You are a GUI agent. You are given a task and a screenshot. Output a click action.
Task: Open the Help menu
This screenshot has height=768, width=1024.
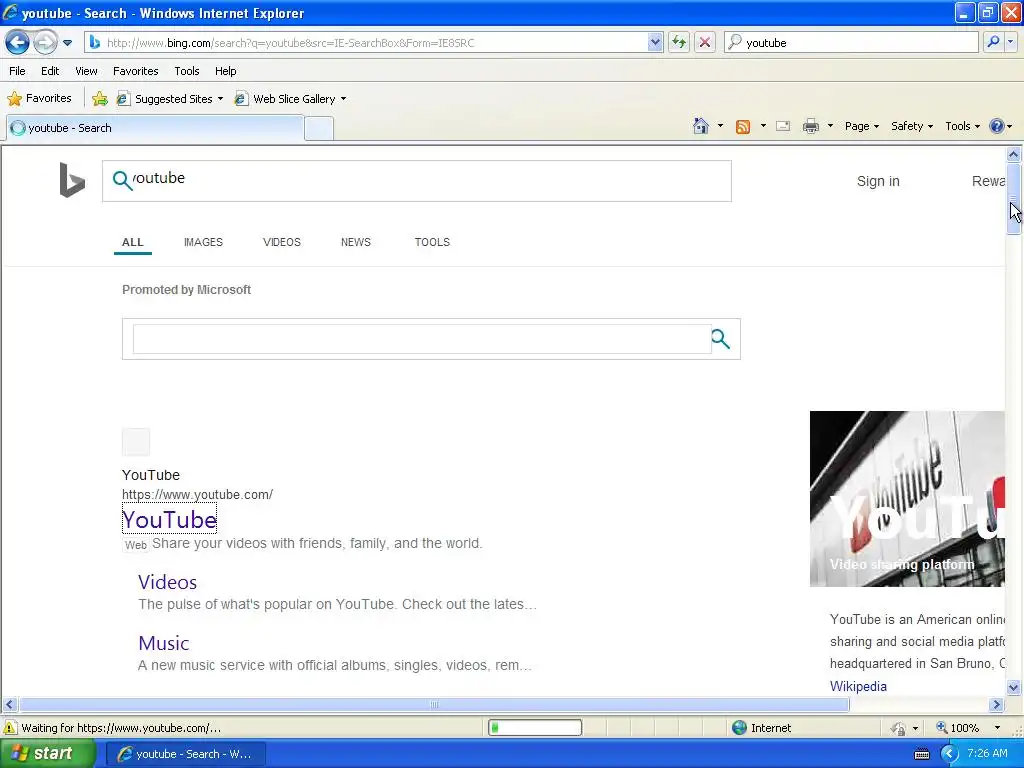coord(225,71)
